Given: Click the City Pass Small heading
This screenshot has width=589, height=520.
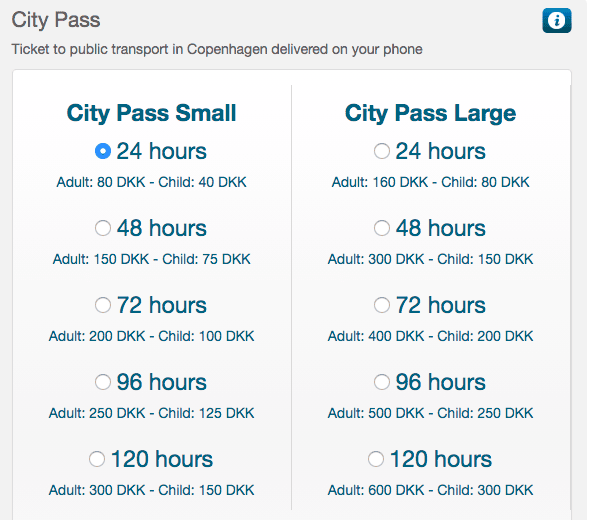Looking at the screenshot, I should [x=151, y=113].
